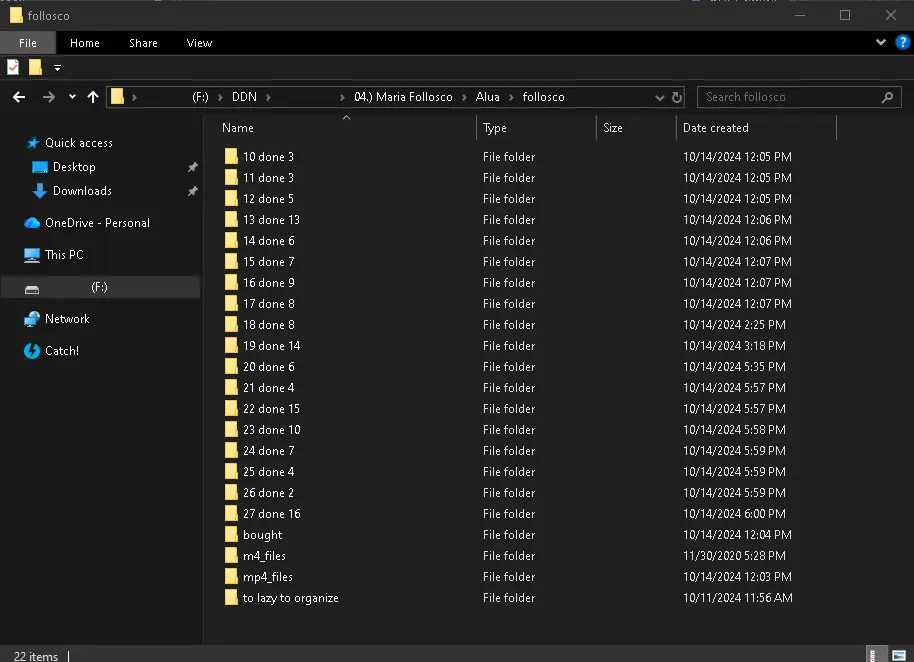Select the '18 done 8' folder name
Screen dimensions: 914x662
pos(269,325)
